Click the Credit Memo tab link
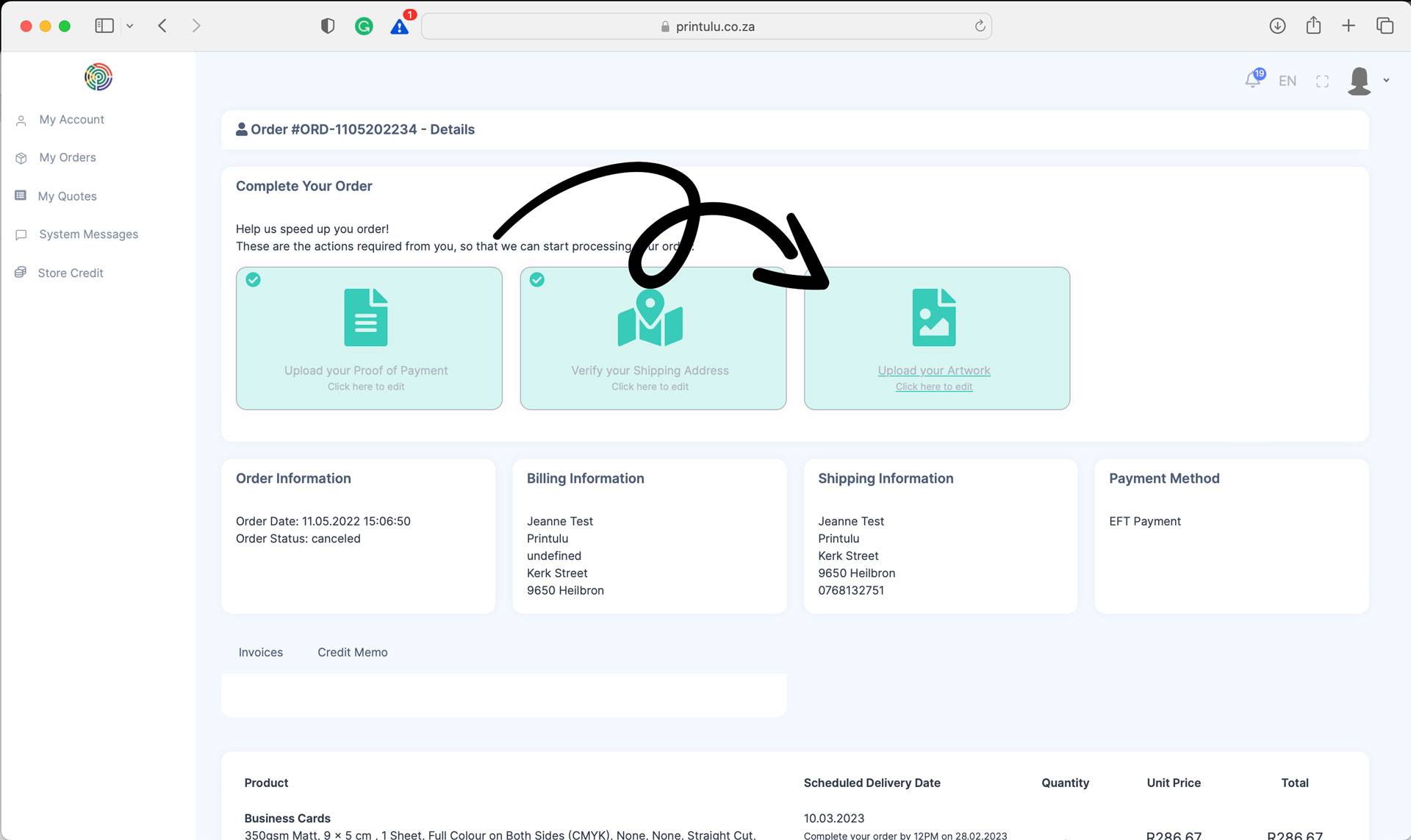The height and width of the screenshot is (840, 1411). click(352, 651)
